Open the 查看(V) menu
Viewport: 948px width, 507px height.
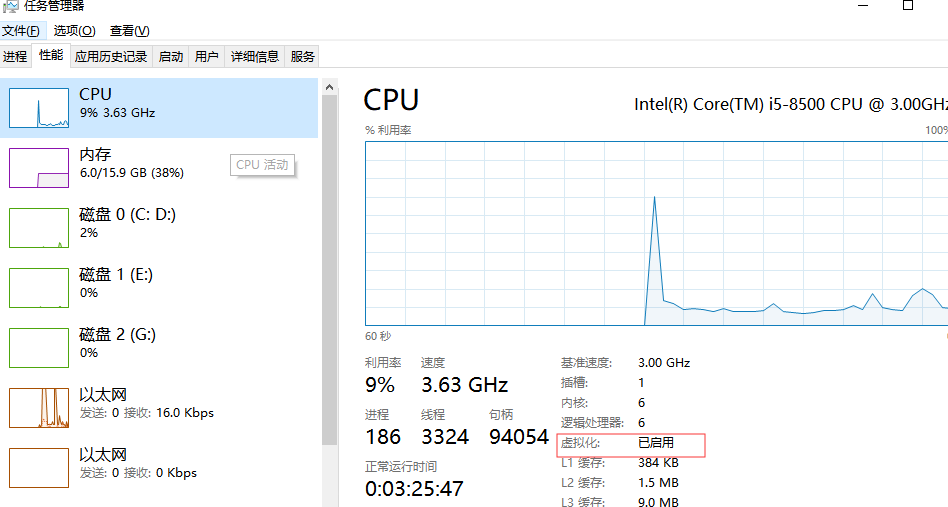(x=130, y=31)
